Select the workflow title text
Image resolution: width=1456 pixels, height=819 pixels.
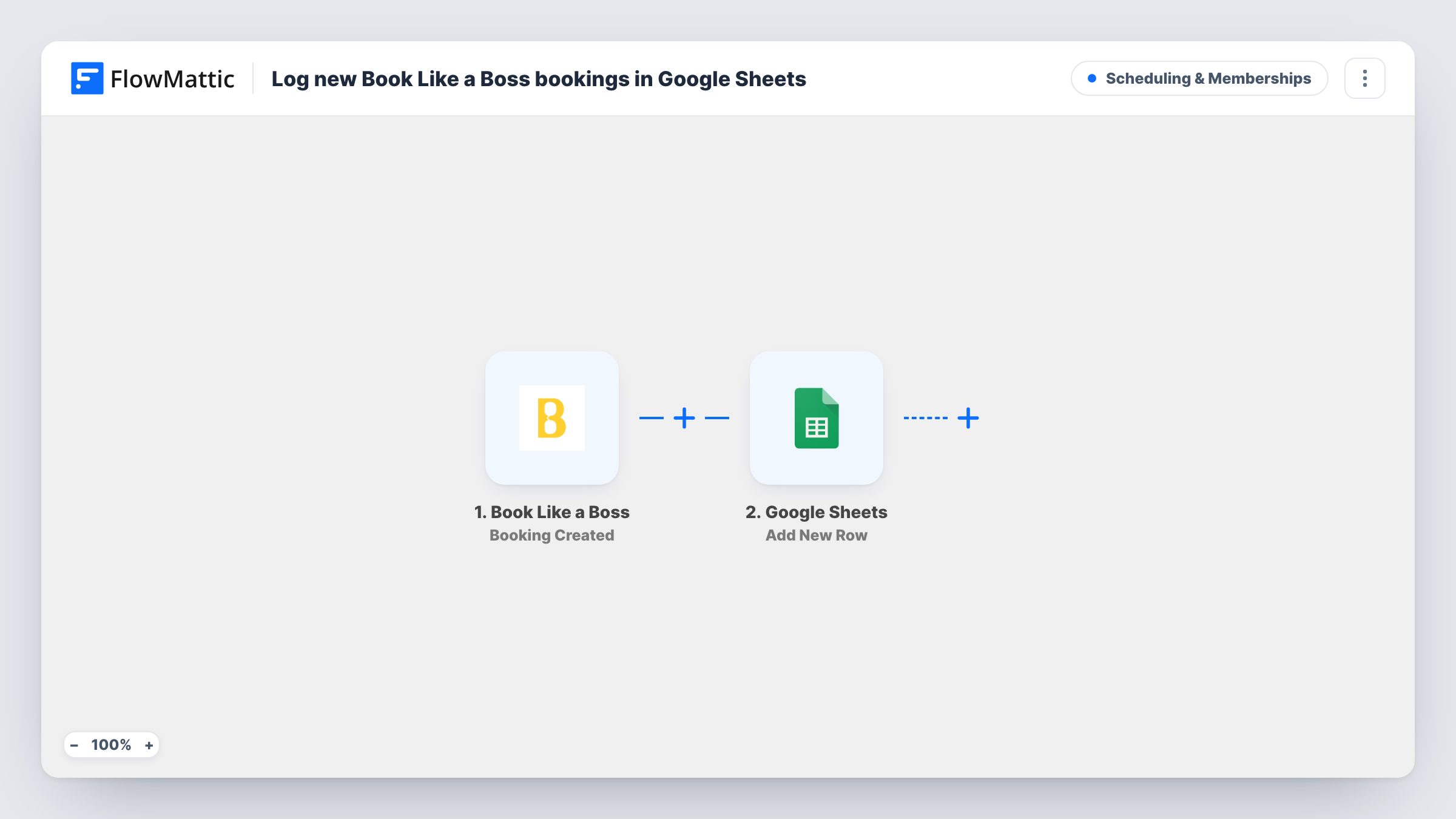click(539, 79)
